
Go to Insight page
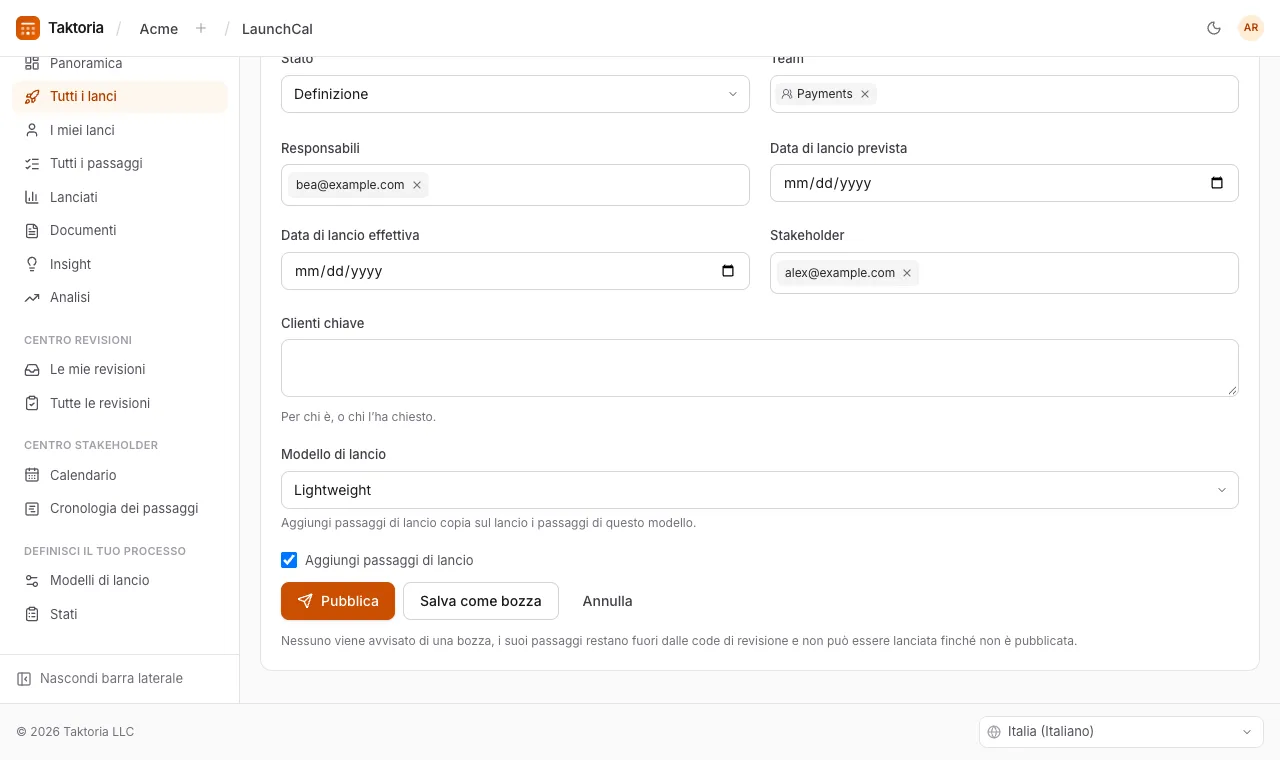(x=120, y=264)
